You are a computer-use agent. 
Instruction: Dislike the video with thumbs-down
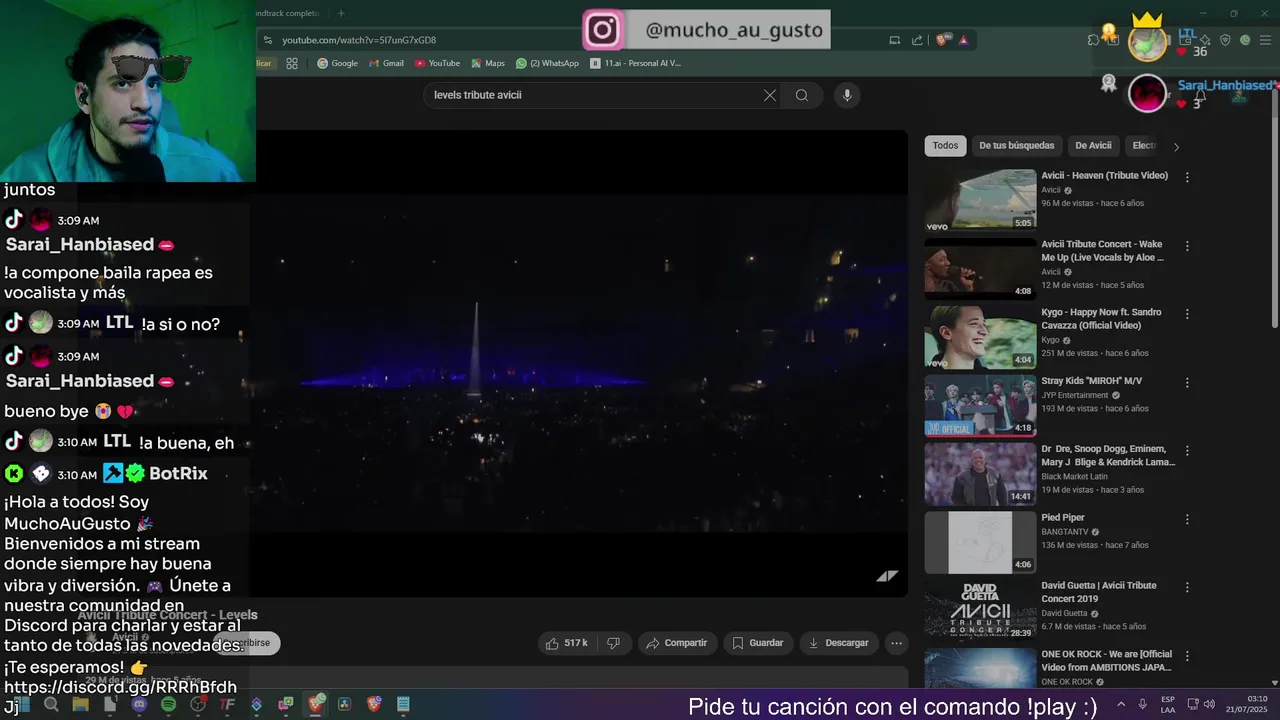coord(614,643)
